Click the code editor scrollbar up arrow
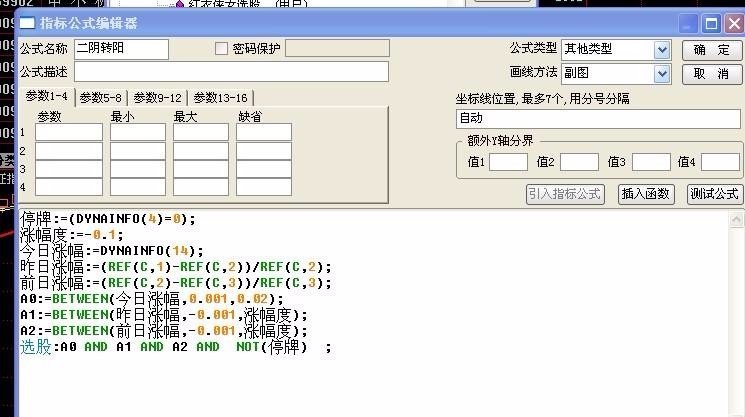745x417 pixels. click(736, 219)
